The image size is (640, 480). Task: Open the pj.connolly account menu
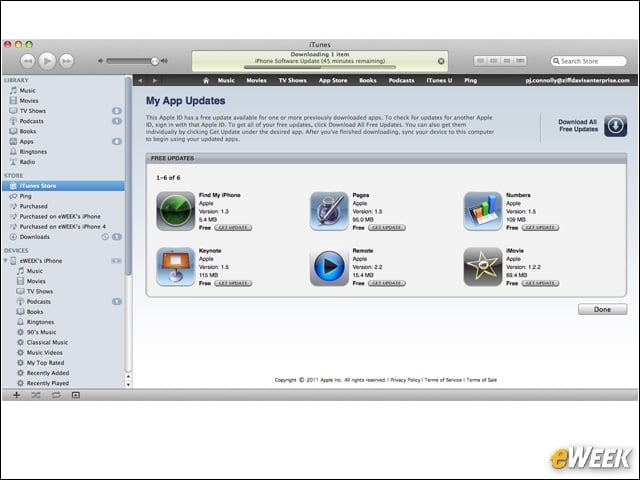(577, 80)
